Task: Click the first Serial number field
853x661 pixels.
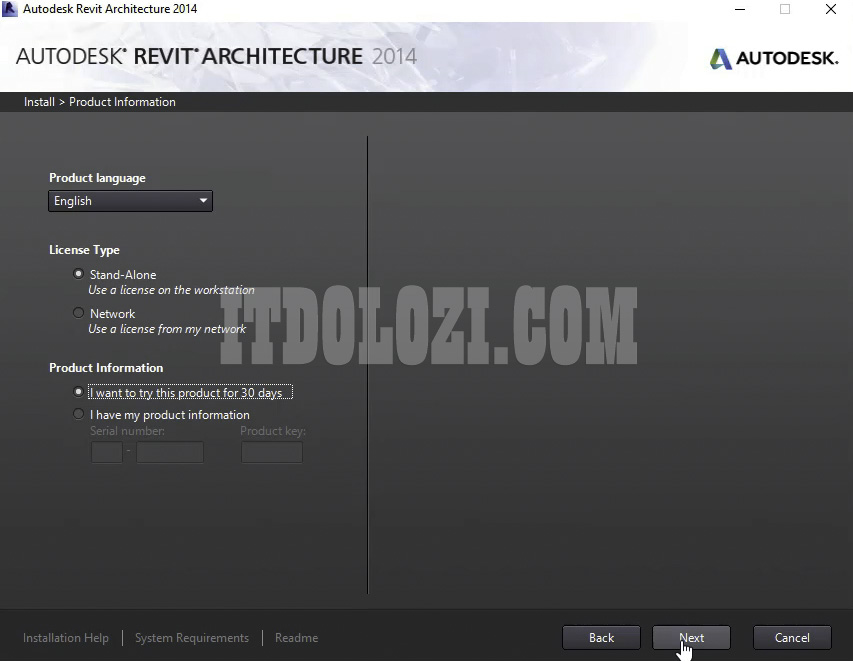Action: (106, 453)
